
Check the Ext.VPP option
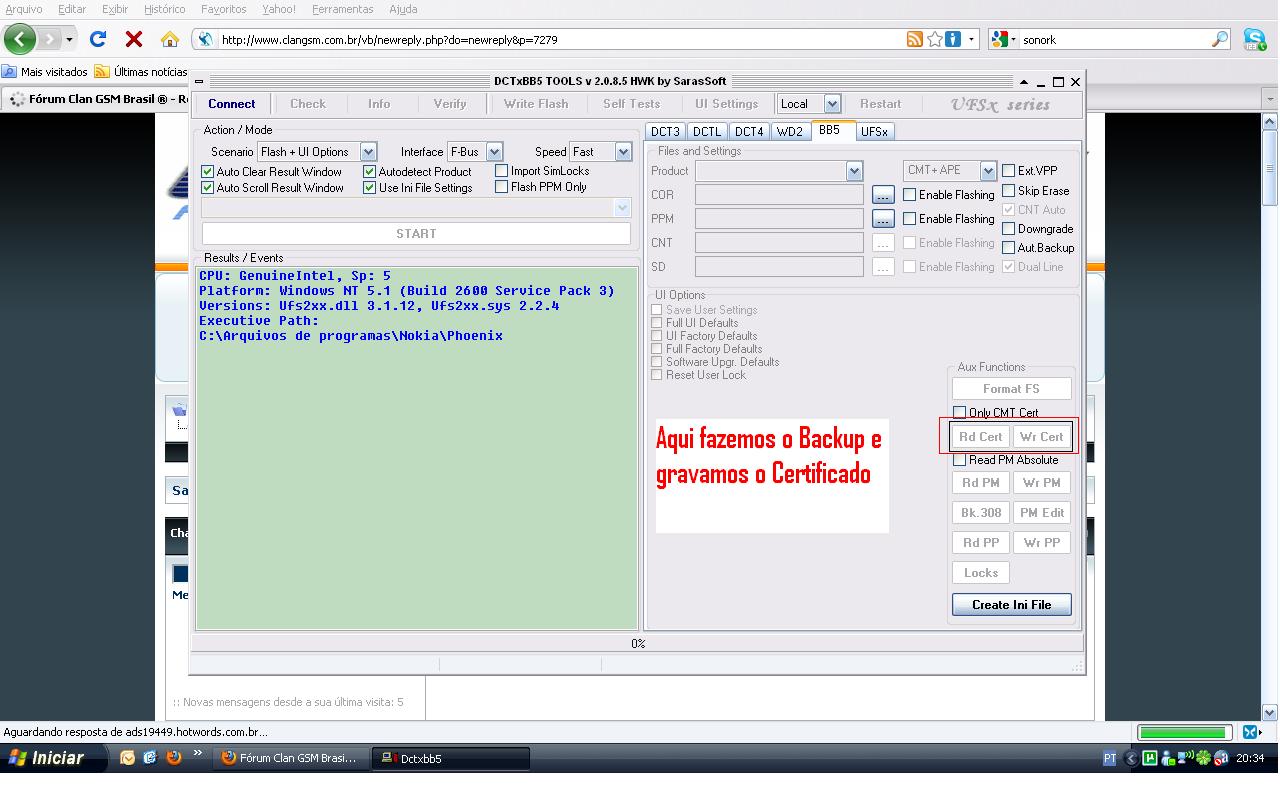[x=1009, y=171]
